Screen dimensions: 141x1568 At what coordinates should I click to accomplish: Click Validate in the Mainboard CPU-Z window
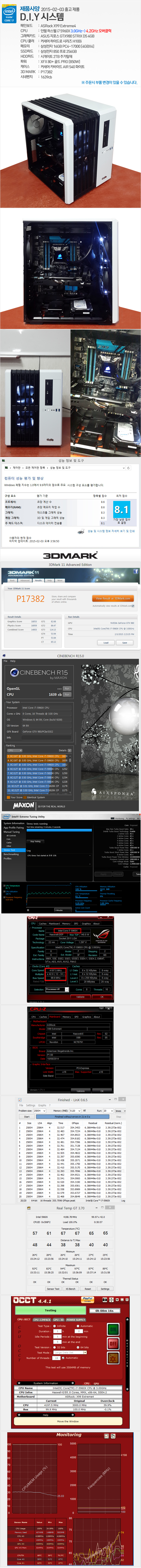click(81, 1091)
